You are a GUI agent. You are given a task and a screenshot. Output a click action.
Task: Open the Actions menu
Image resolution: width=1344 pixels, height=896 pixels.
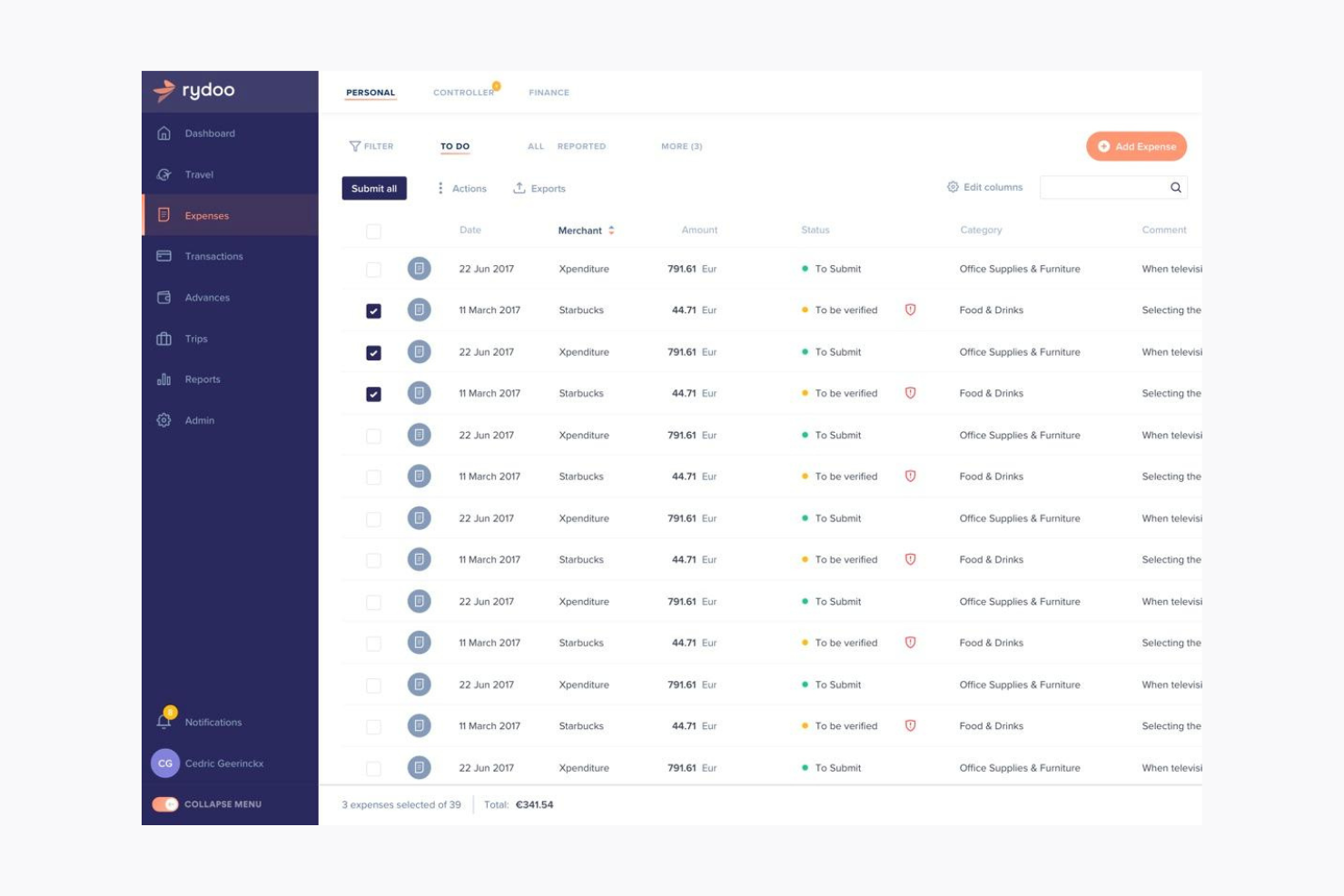[x=461, y=189]
